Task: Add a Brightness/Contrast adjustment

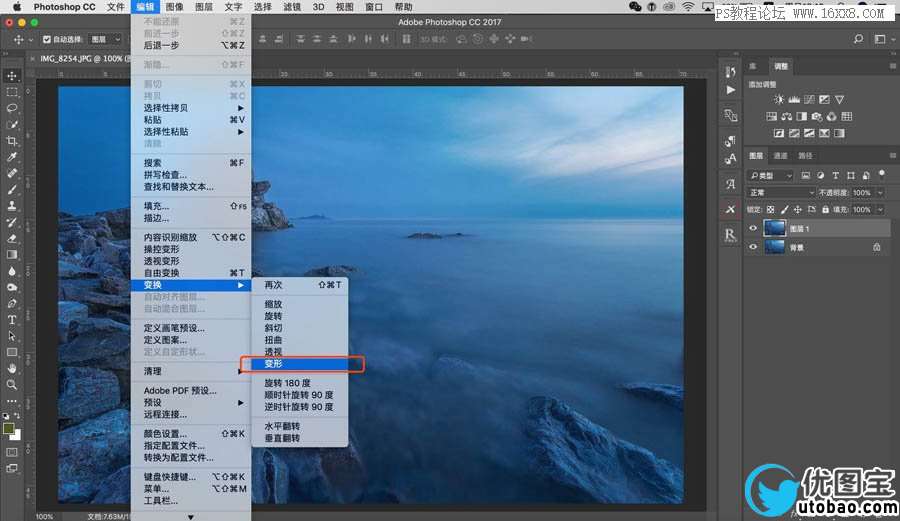Action: click(x=778, y=100)
